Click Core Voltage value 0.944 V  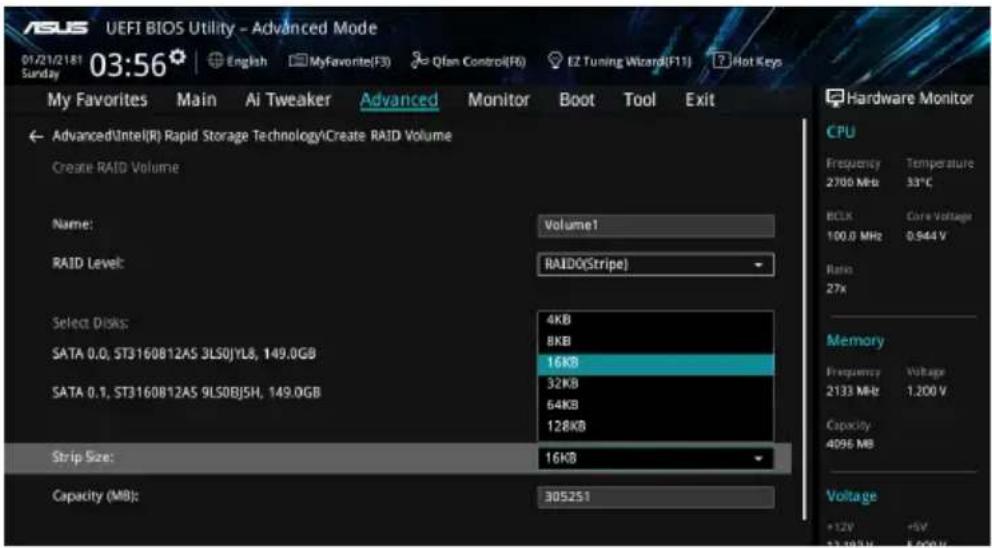[x=927, y=236]
